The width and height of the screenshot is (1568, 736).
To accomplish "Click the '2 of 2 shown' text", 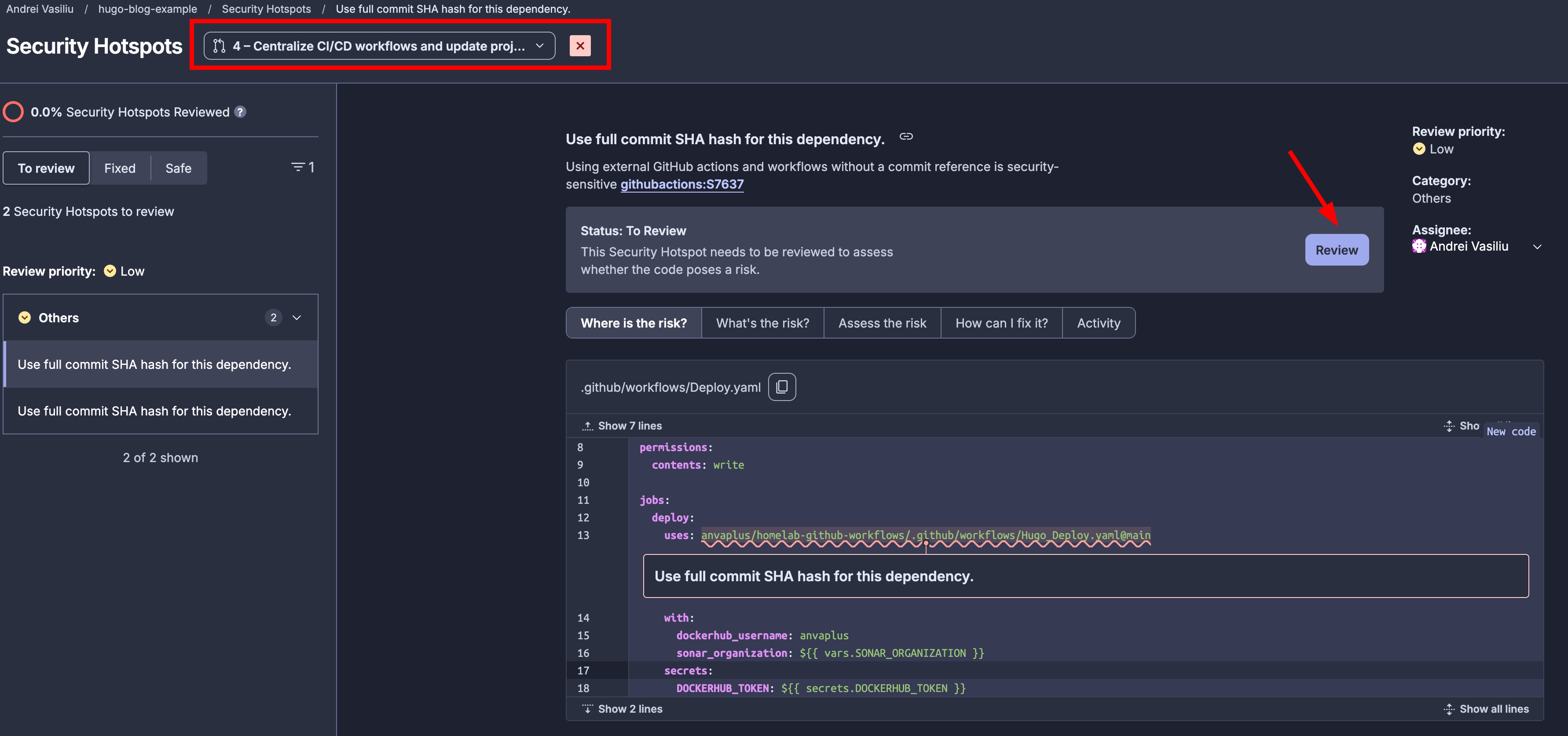I will [x=161, y=457].
